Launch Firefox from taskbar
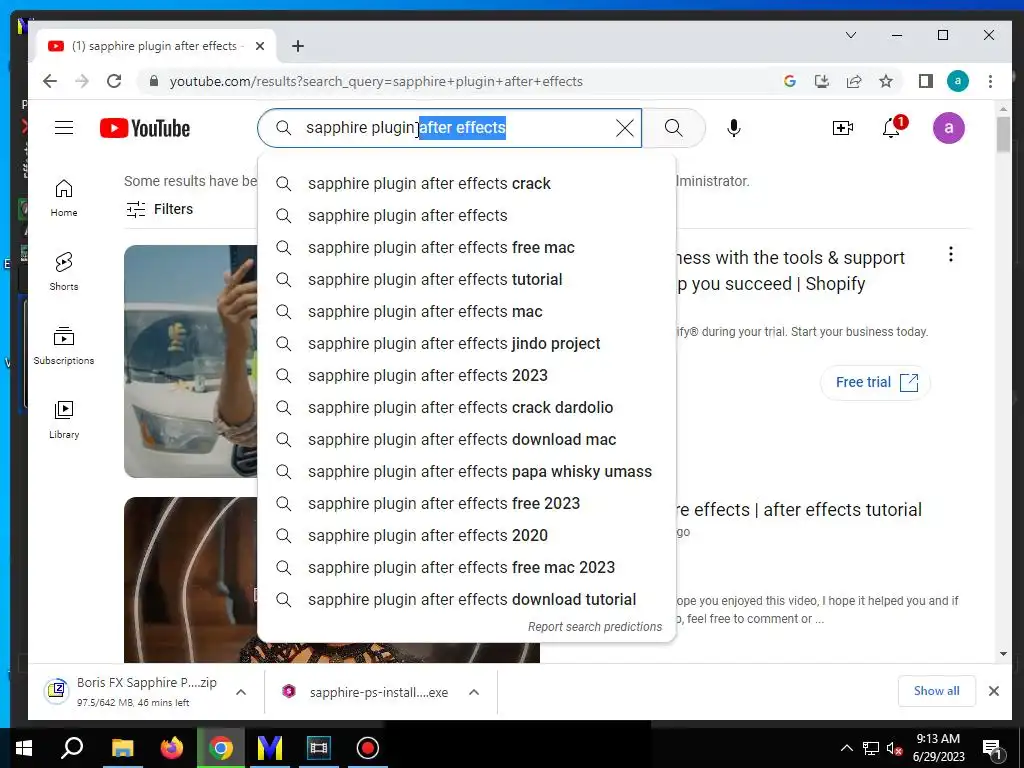This screenshot has width=1024, height=768. (x=172, y=748)
